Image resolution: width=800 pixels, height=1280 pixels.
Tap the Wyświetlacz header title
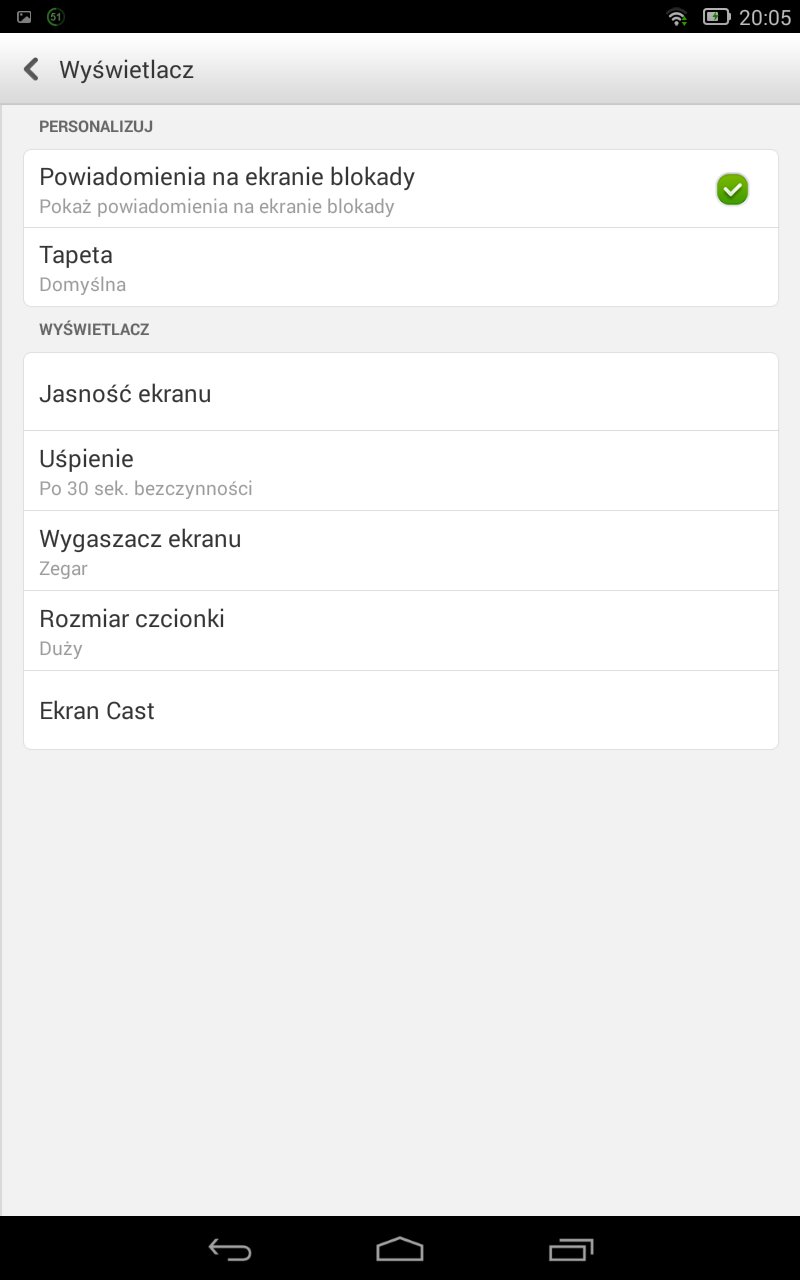(126, 69)
